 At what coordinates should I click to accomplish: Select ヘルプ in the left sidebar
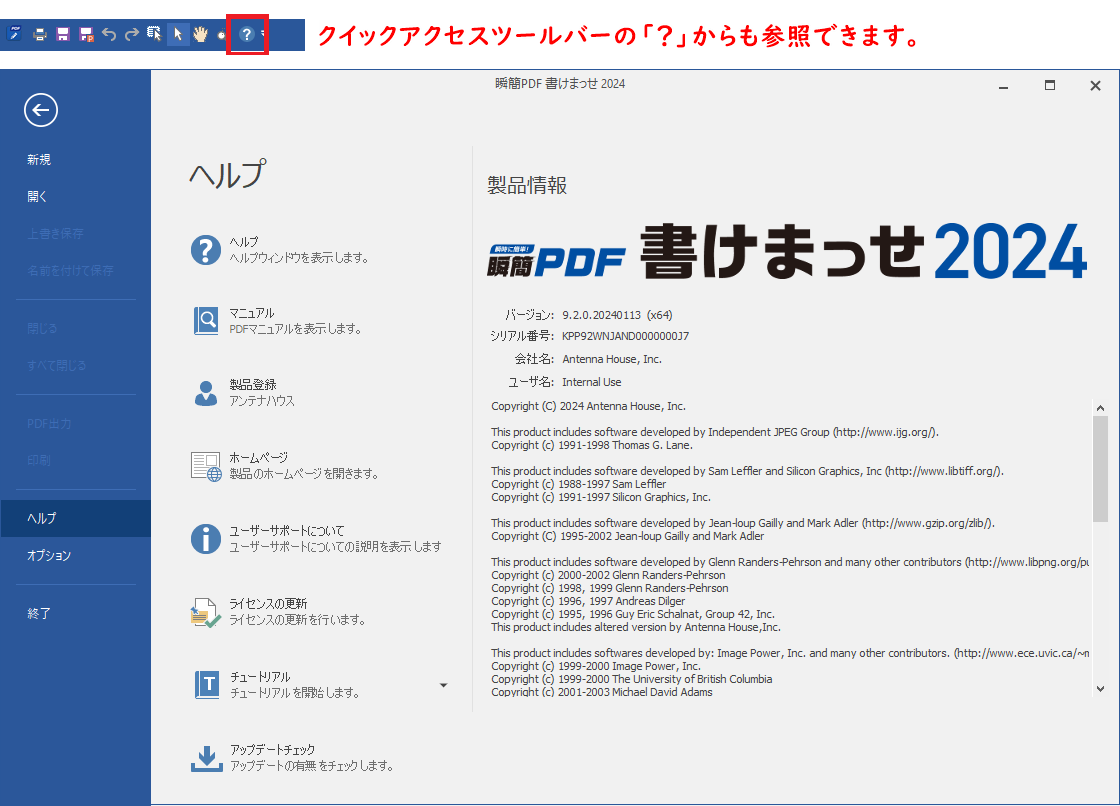click(76, 518)
